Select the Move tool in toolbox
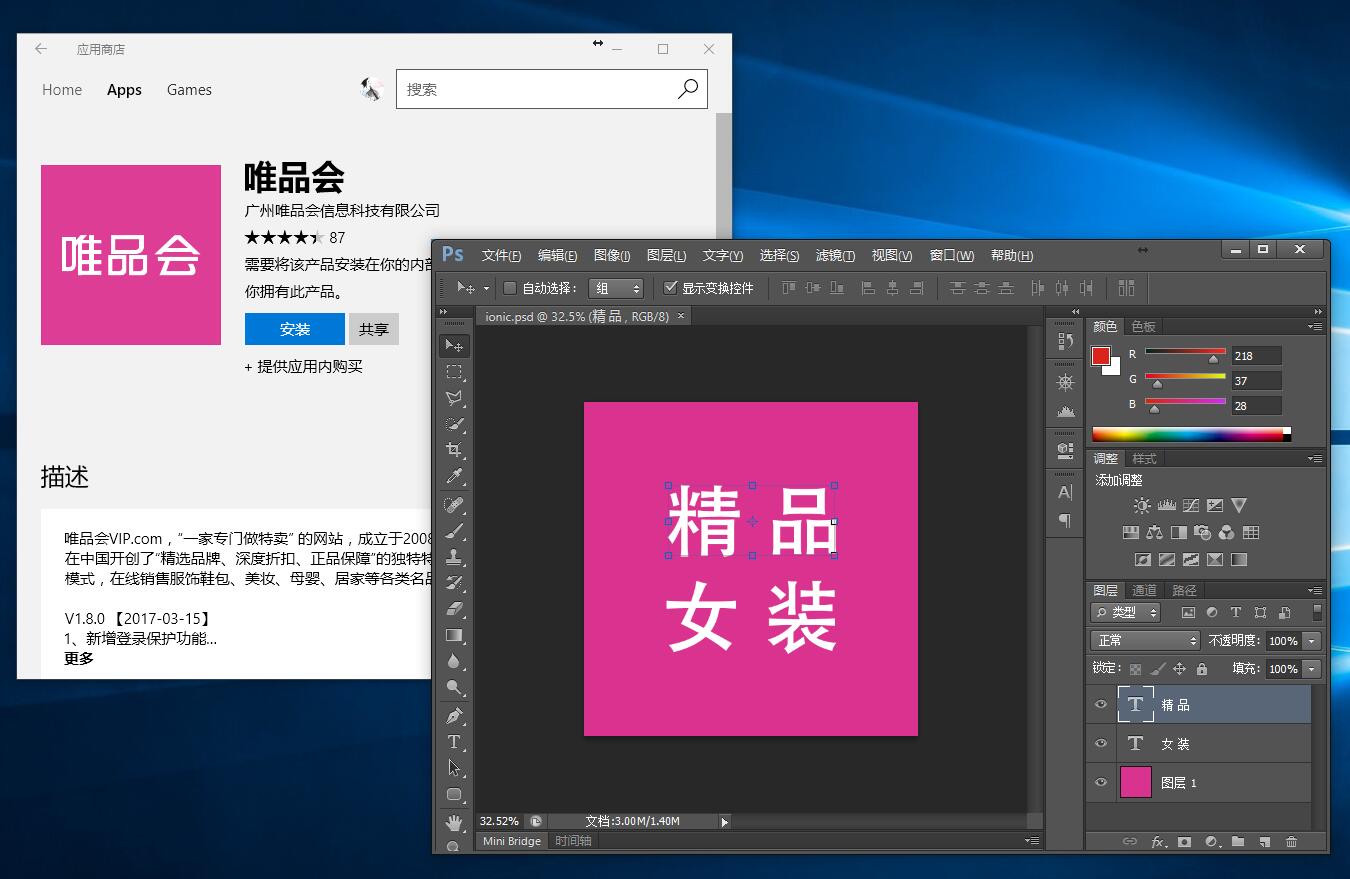 click(x=454, y=345)
